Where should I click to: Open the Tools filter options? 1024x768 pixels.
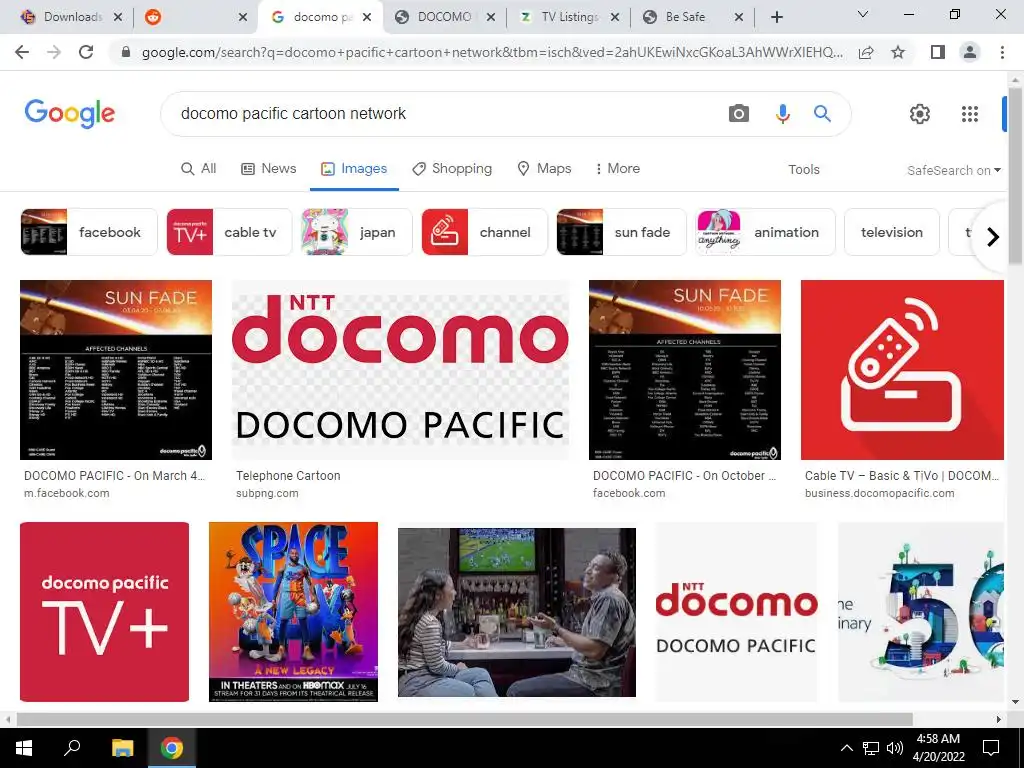click(x=803, y=169)
